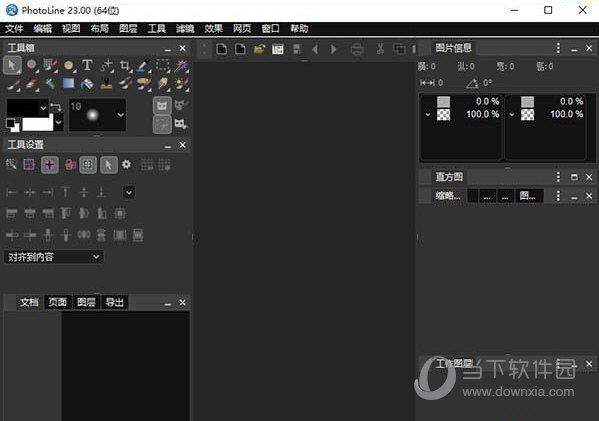Select the color picker eyedropper tool
The width and height of the screenshot is (599, 421).
point(143,65)
